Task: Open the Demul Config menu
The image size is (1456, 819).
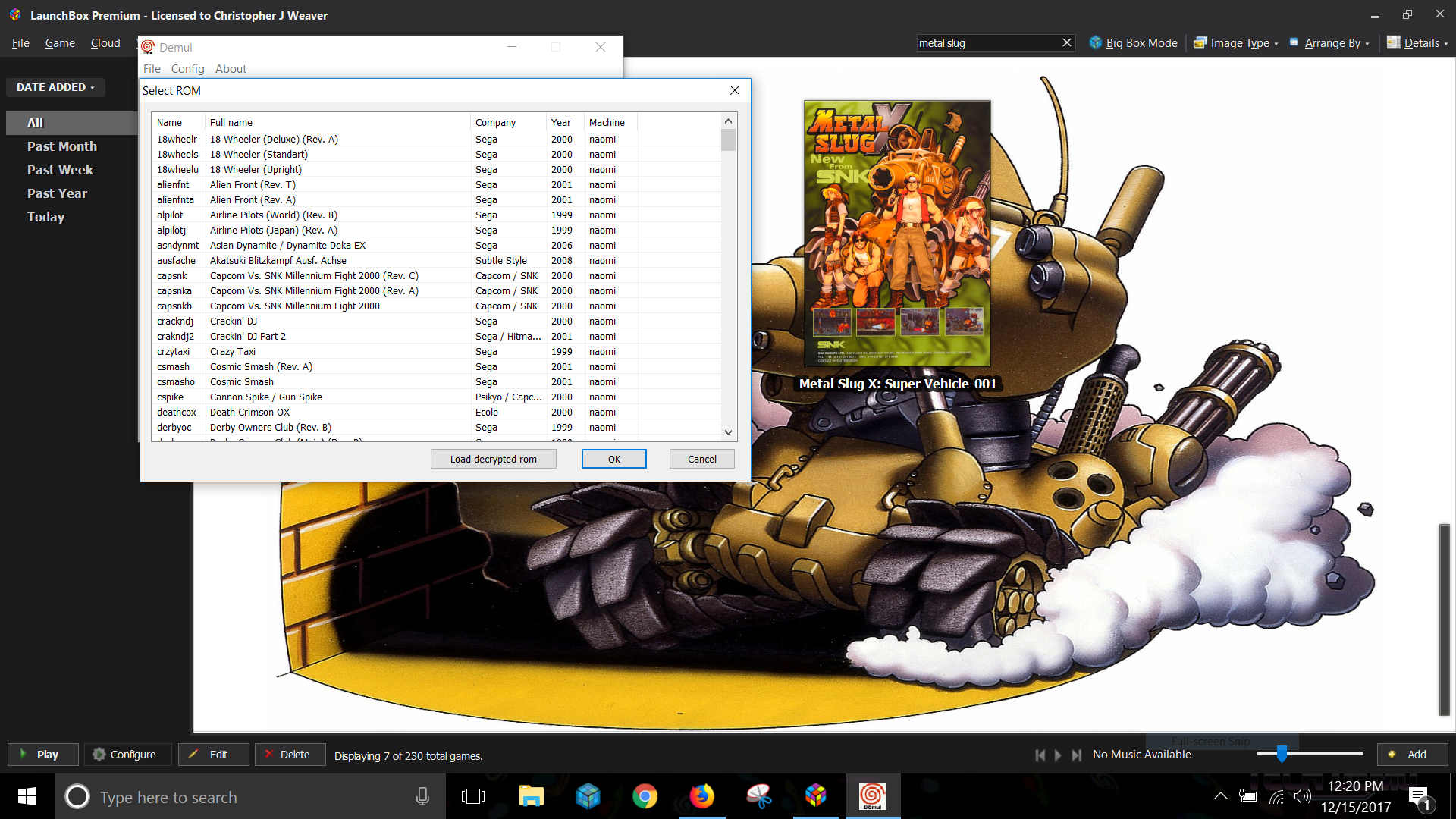Action: (x=187, y=69)
